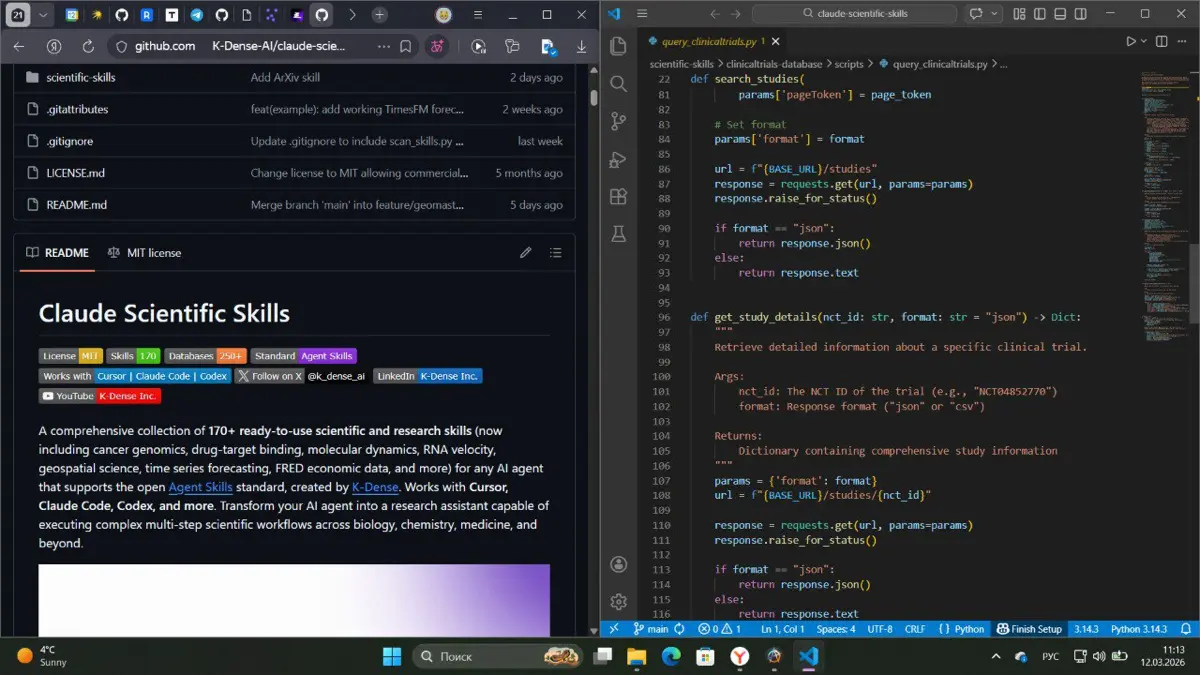Image resolution: width=1200 pixels, height=675 pixels.
Task: Open the VS Code Explorer view
Action: tap(618, 46)
